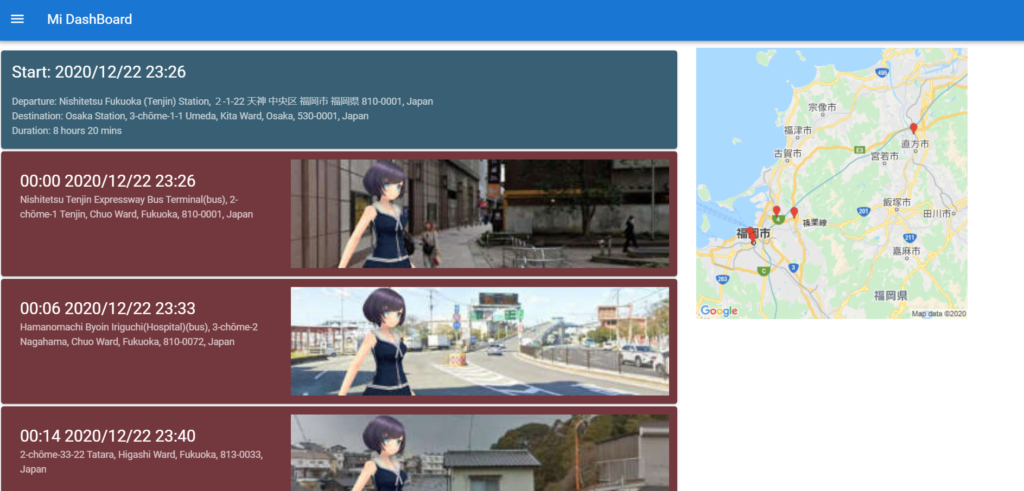This screenshot has width=1024, height=491.
Task: Click the E3 expressway shield on map
Action: click(859, 150)
